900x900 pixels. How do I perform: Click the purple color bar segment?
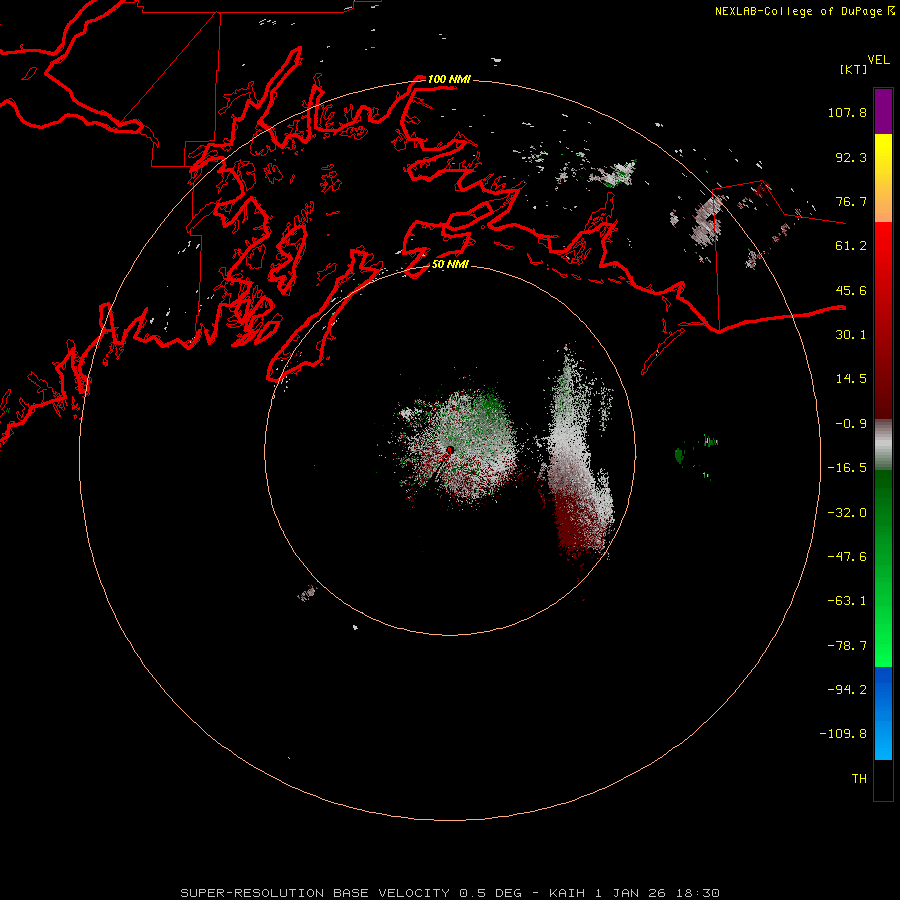(883, 111)
